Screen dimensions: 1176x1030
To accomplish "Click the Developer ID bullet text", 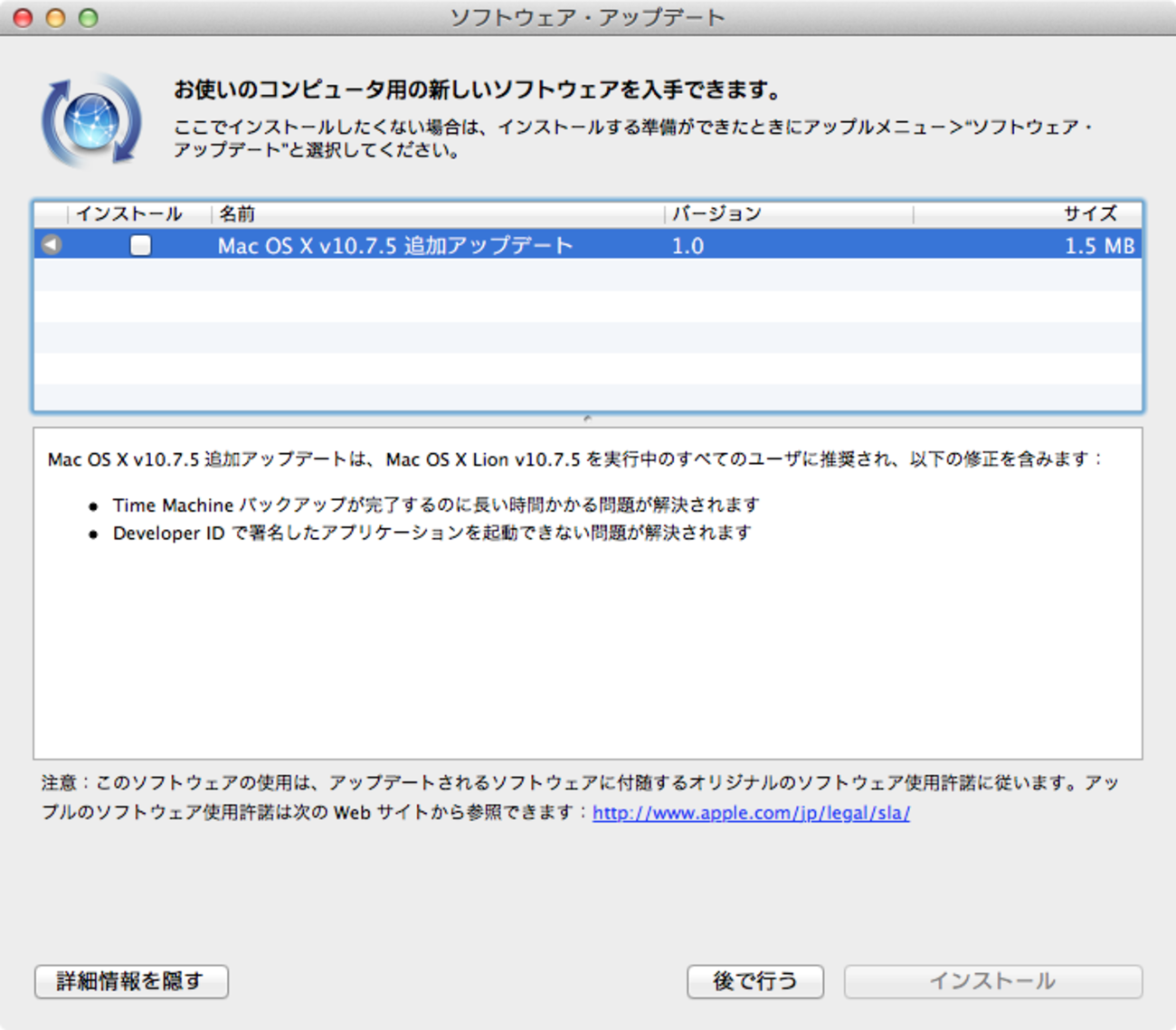I will click(x=432, y=533).
